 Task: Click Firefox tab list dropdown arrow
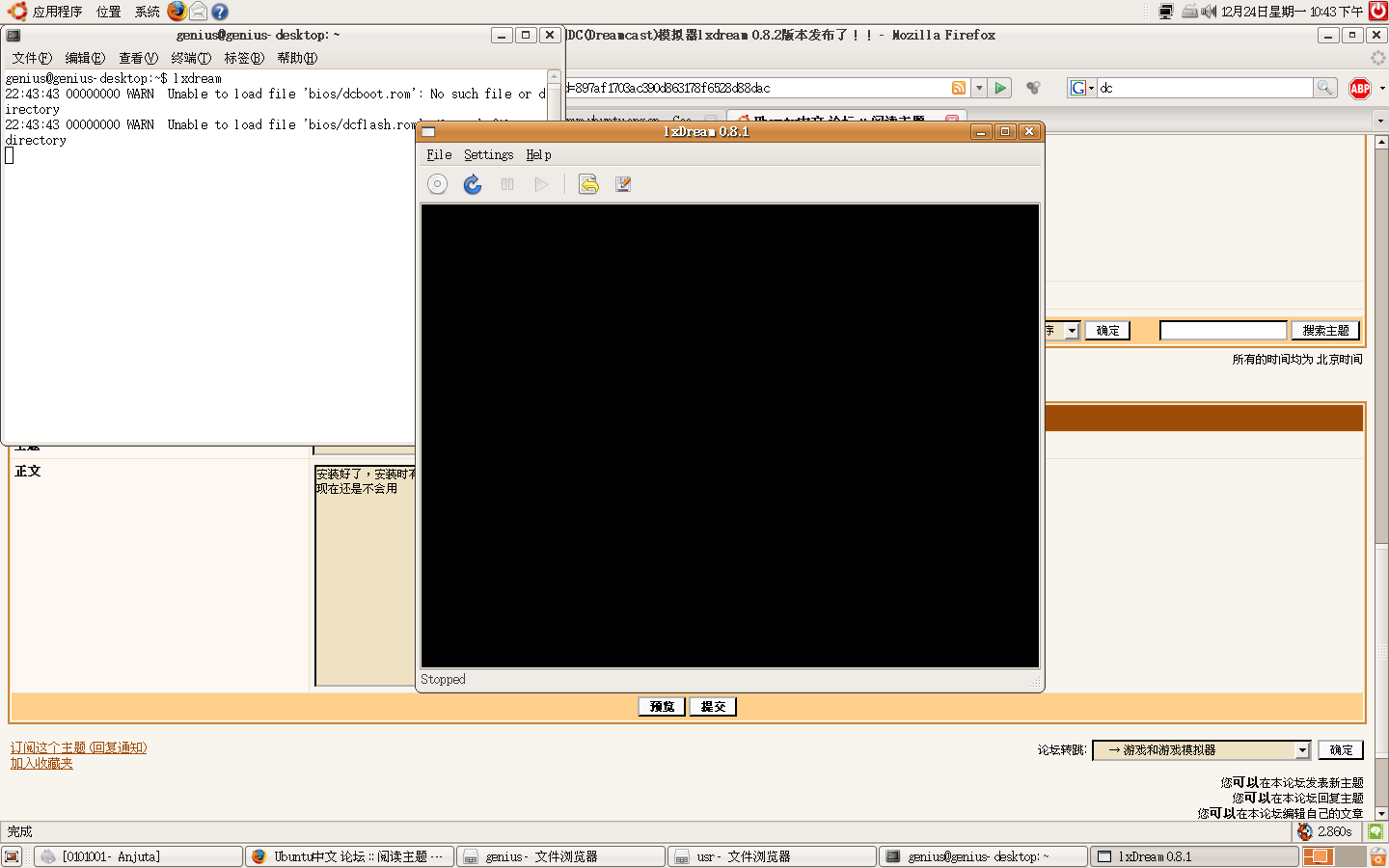click(x=1380, y=121)
